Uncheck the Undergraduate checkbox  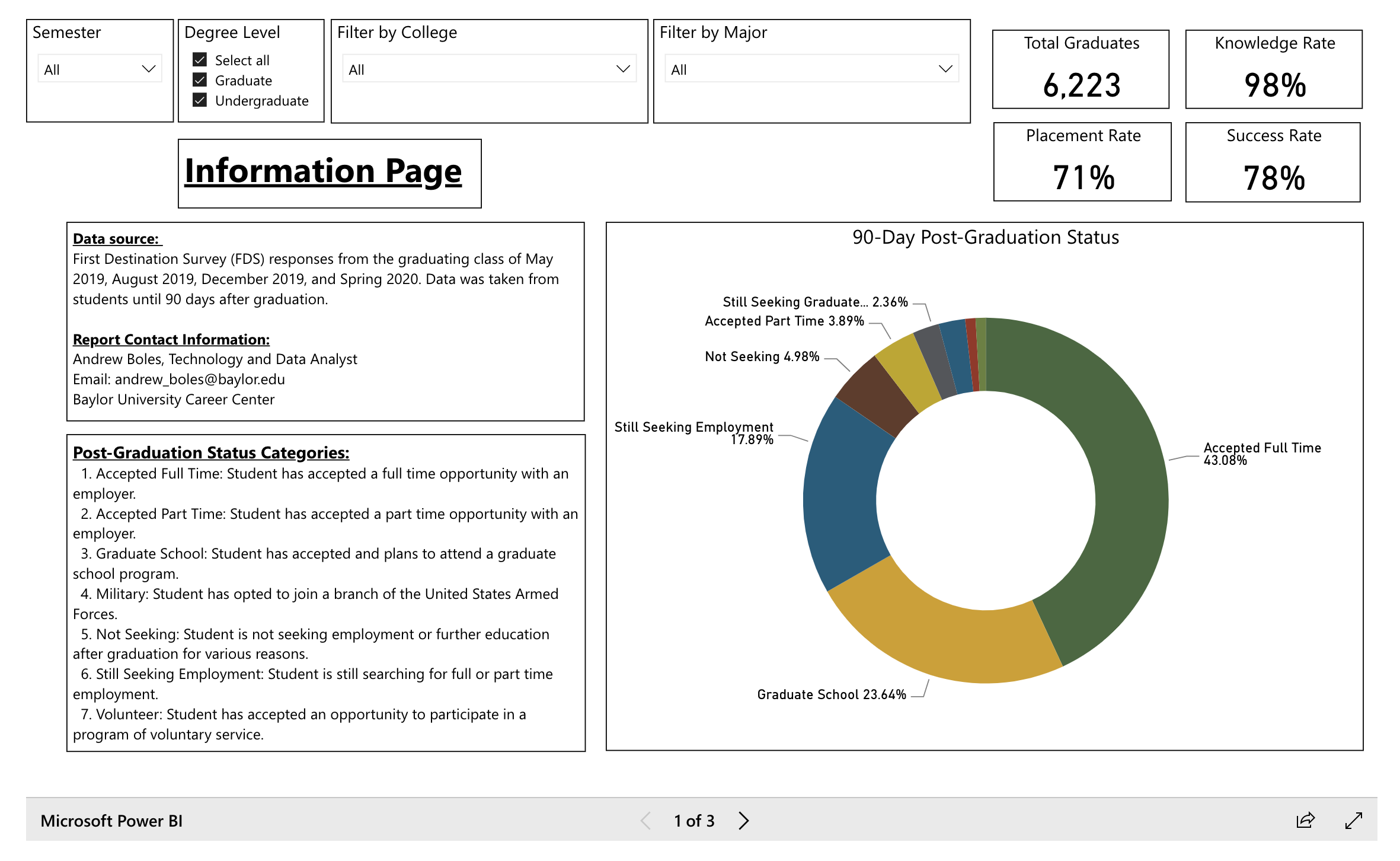200,100
